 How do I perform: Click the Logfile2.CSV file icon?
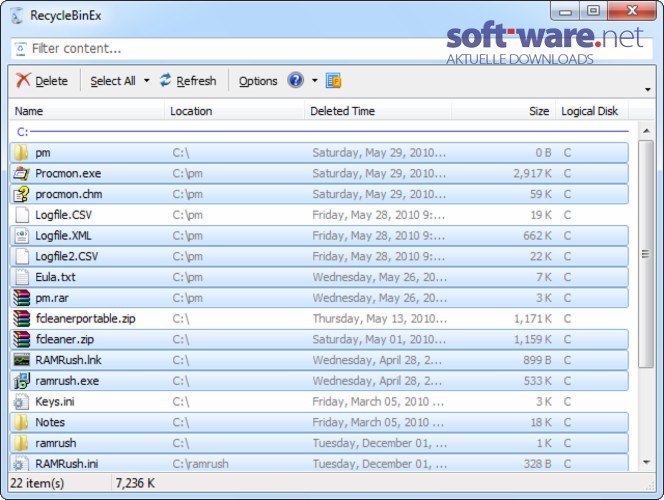[x=22, y=256]
